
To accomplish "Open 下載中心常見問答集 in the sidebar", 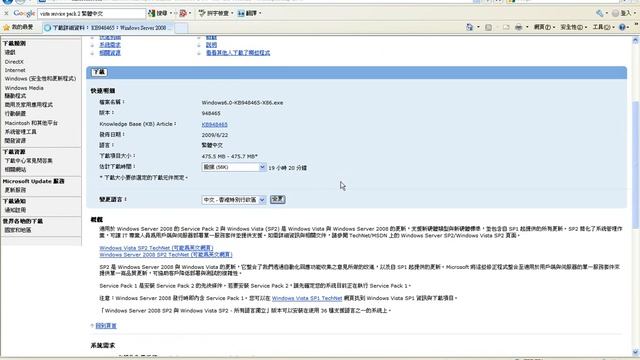I will click(x=29, y=160).
